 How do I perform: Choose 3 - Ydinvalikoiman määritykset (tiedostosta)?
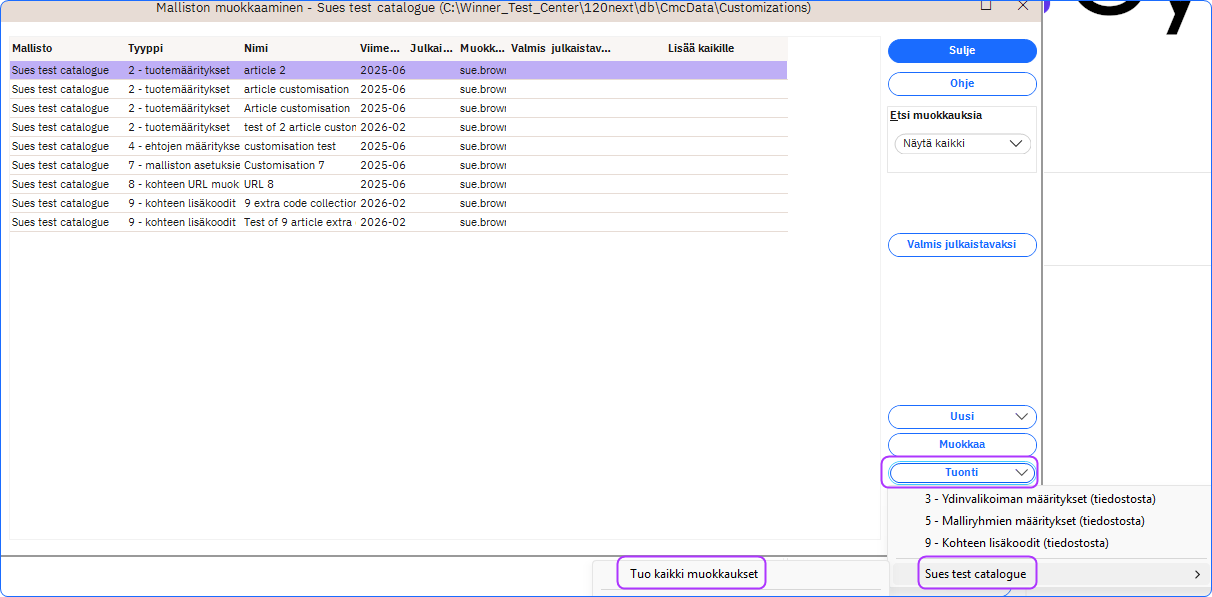pos(1039,499)
